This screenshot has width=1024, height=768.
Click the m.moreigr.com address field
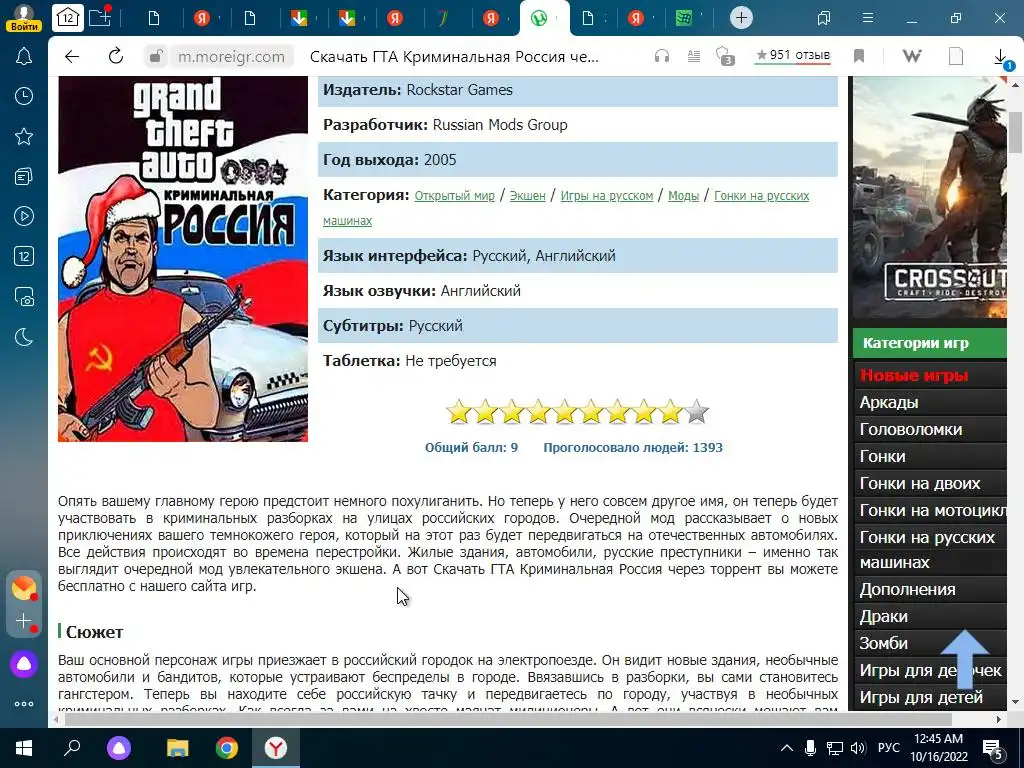[231, 57]
